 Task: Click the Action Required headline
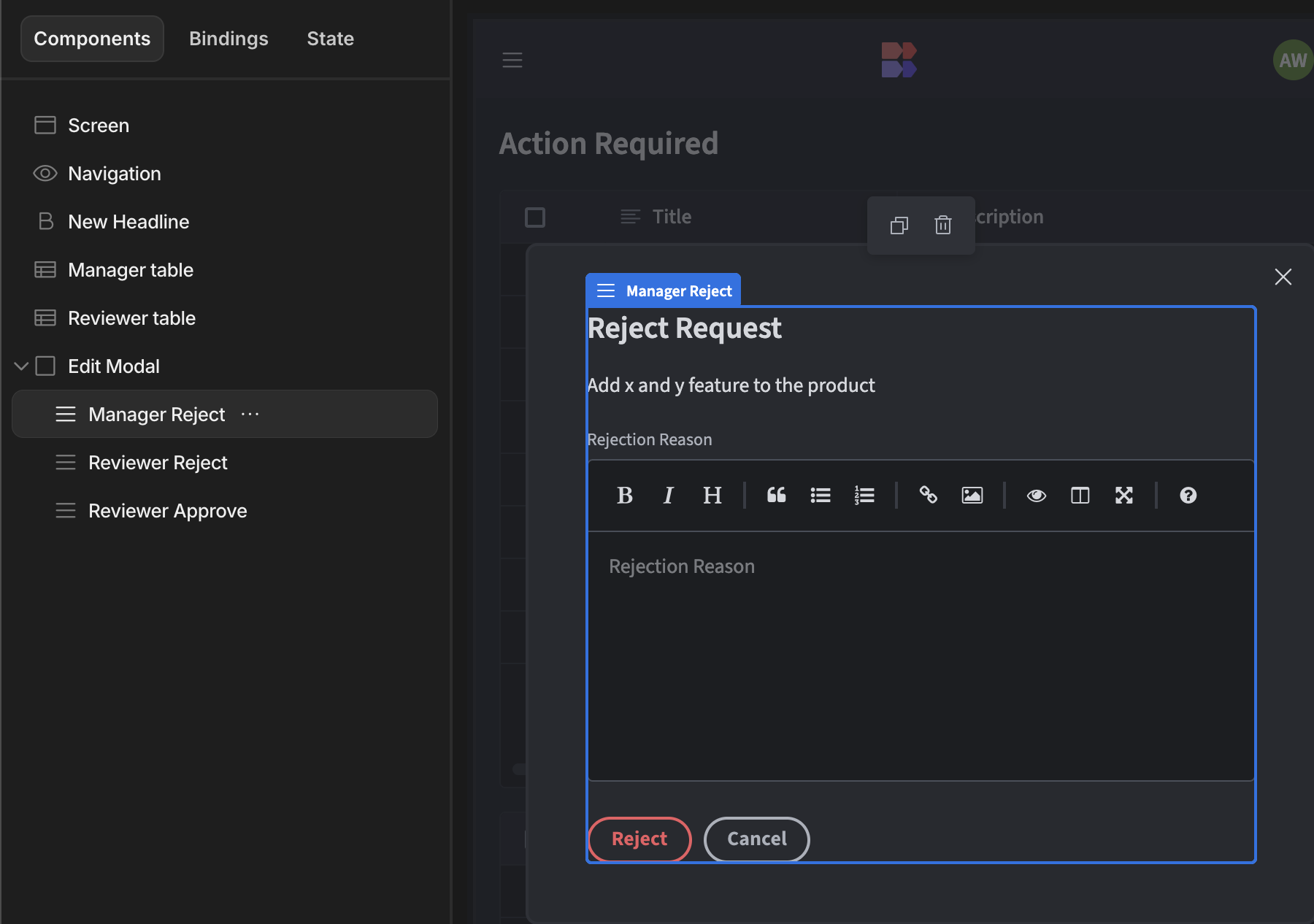(x=609, y=144)
